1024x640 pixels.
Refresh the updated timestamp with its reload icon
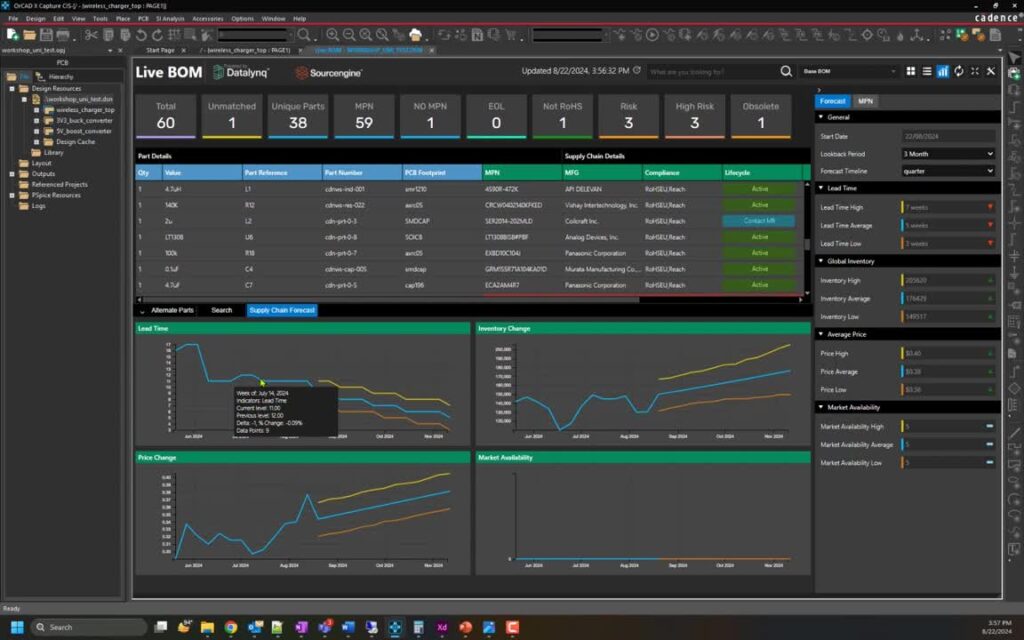pos(637,71)
